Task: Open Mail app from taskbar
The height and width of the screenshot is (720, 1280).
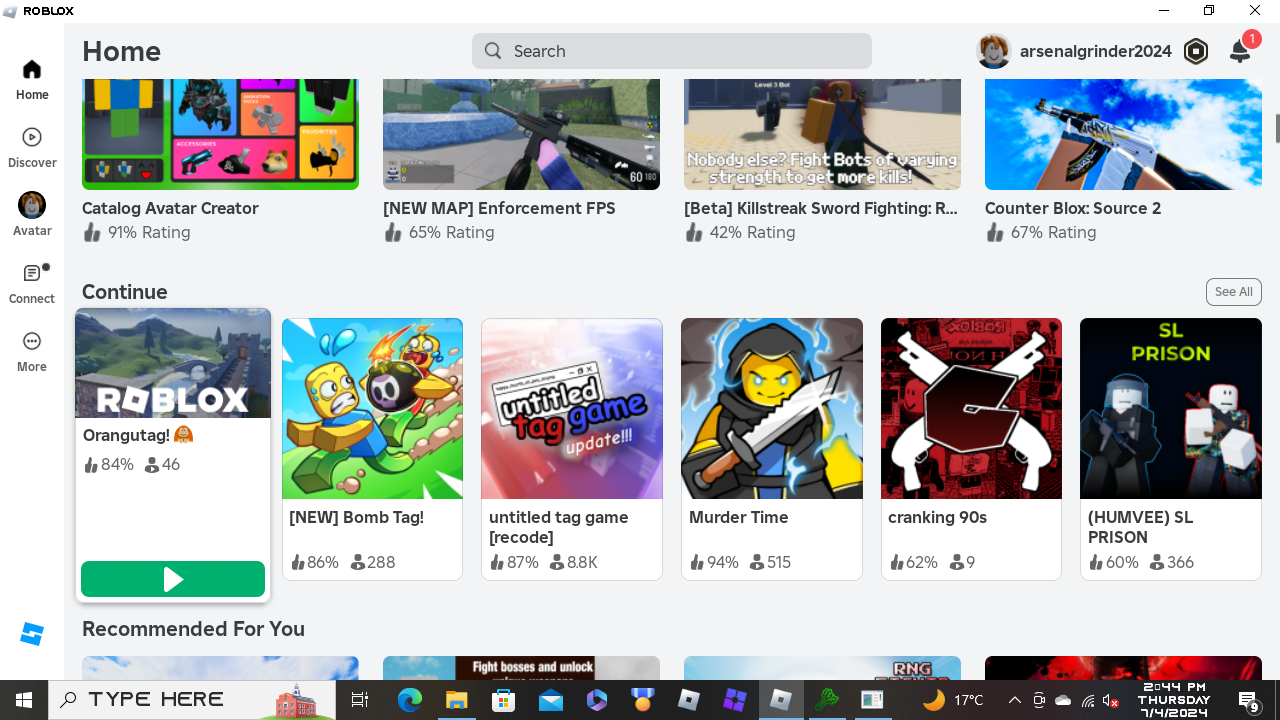Action: [x=550, y=700]
